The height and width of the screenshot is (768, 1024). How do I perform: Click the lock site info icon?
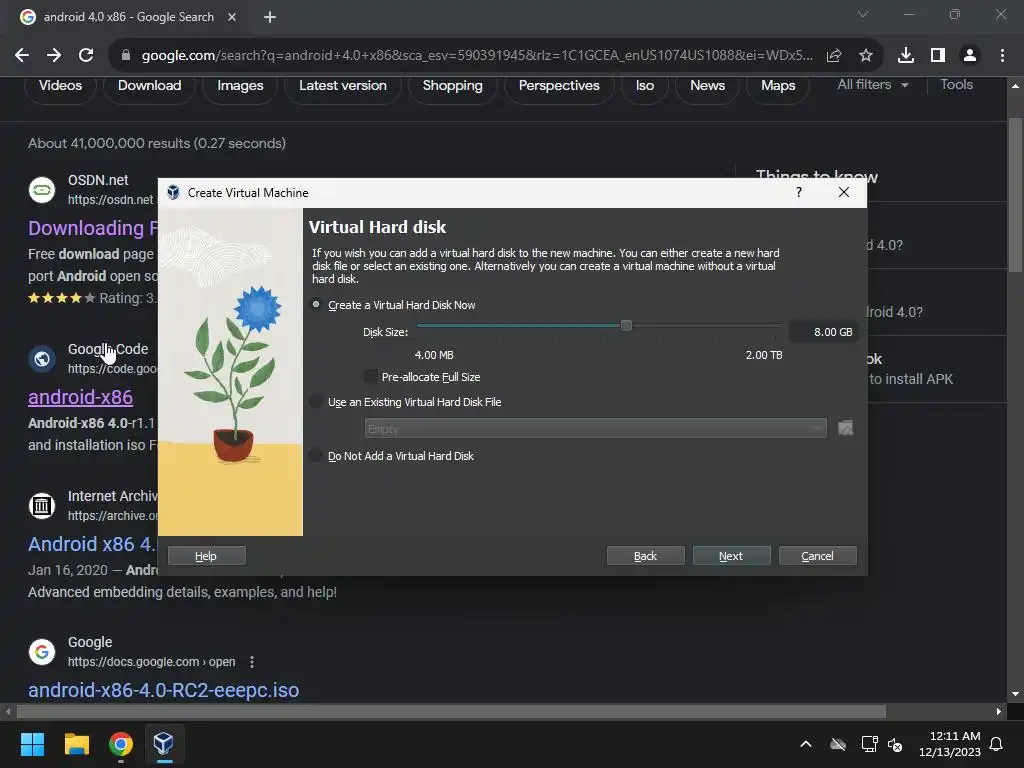tap(125, 56)
